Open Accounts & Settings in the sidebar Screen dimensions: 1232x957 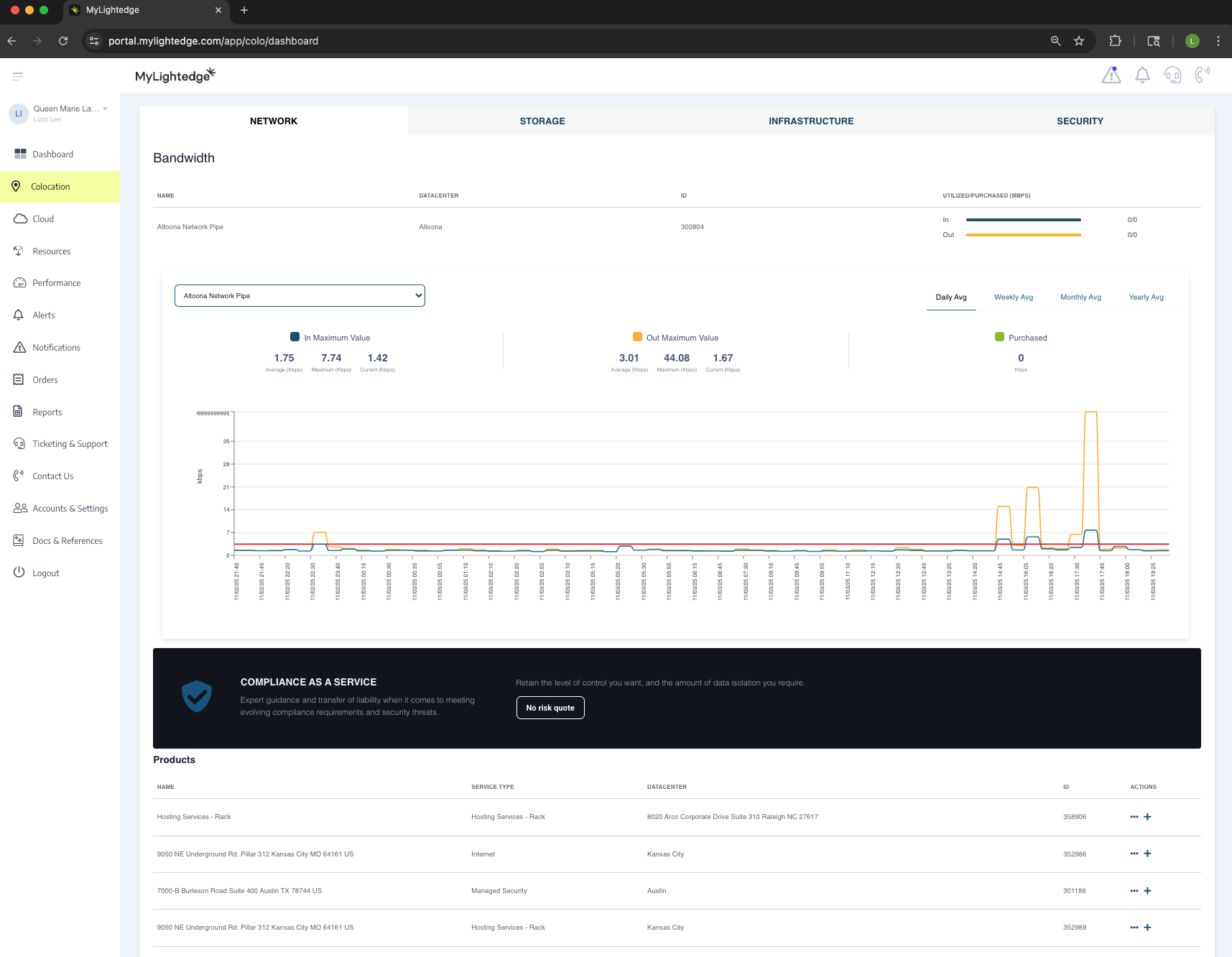tap(70, 509)
